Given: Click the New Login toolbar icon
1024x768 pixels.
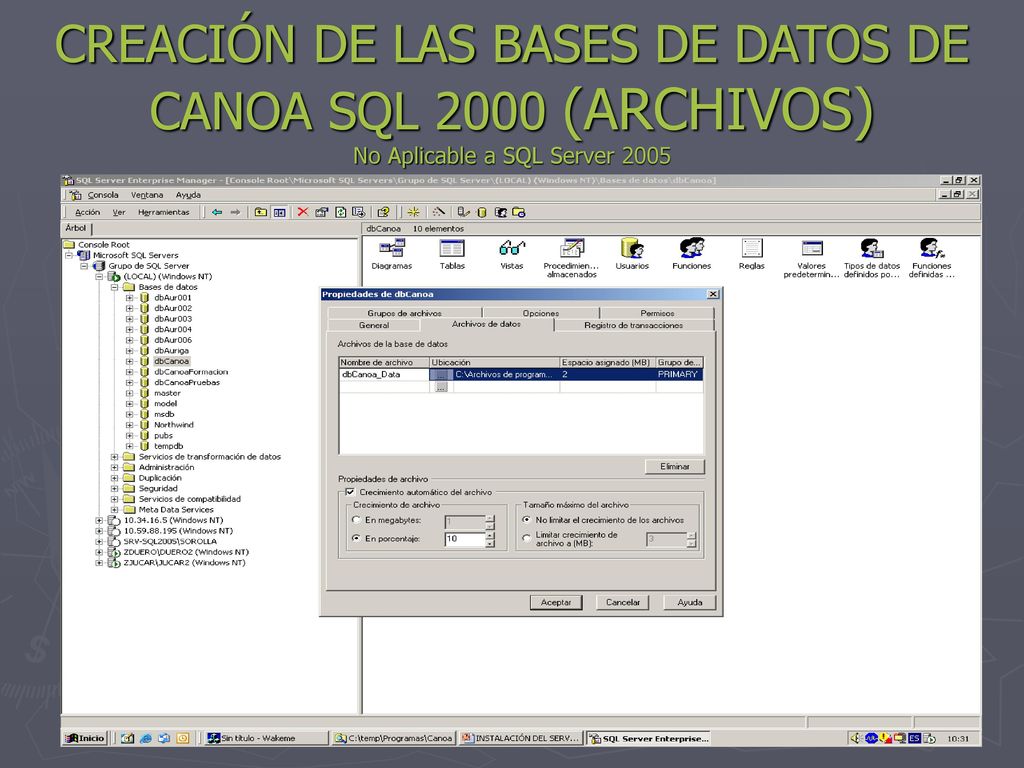Looking at the screenshot, I should click(x=501, y=212).
